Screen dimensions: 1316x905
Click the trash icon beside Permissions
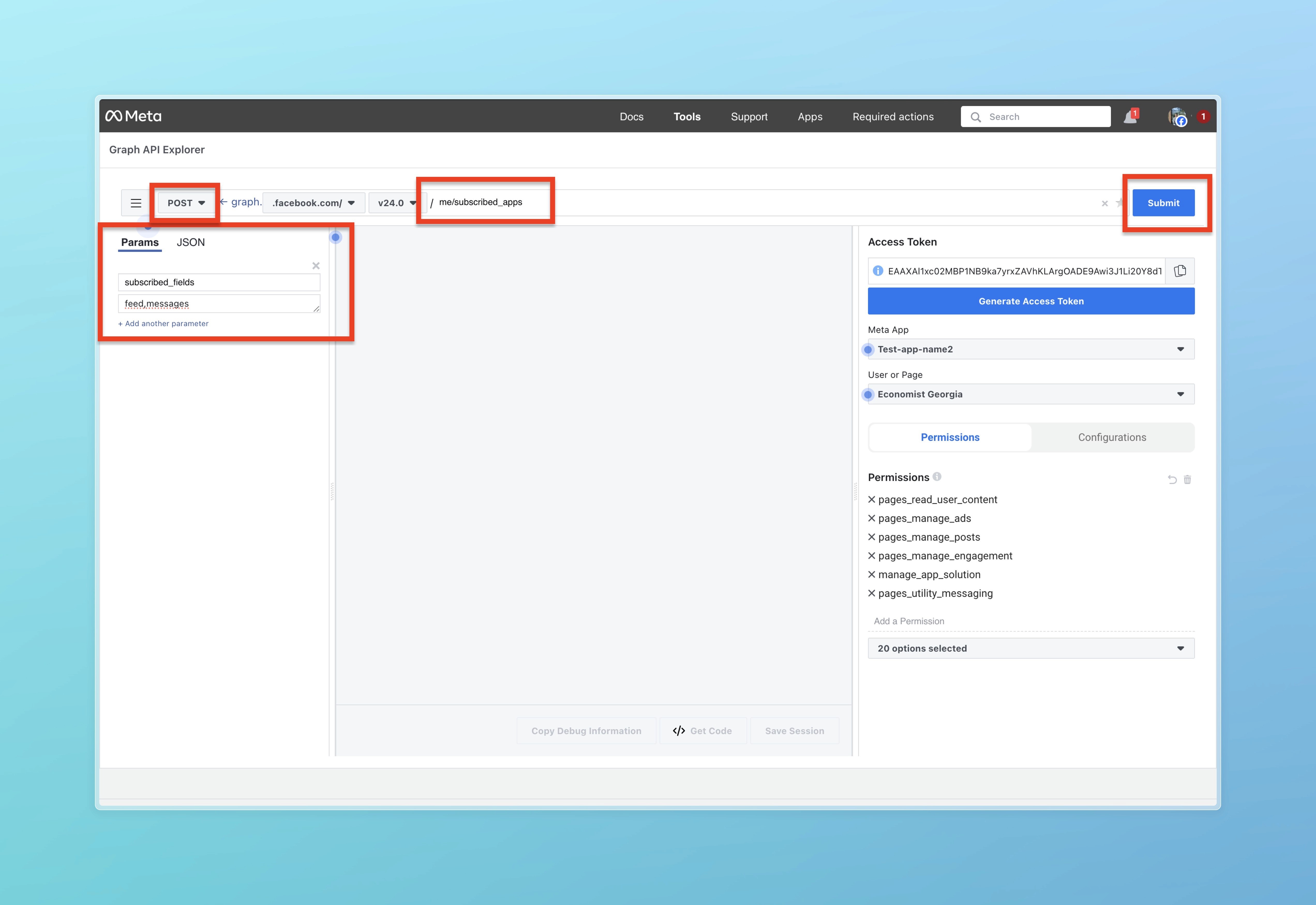1187,480
